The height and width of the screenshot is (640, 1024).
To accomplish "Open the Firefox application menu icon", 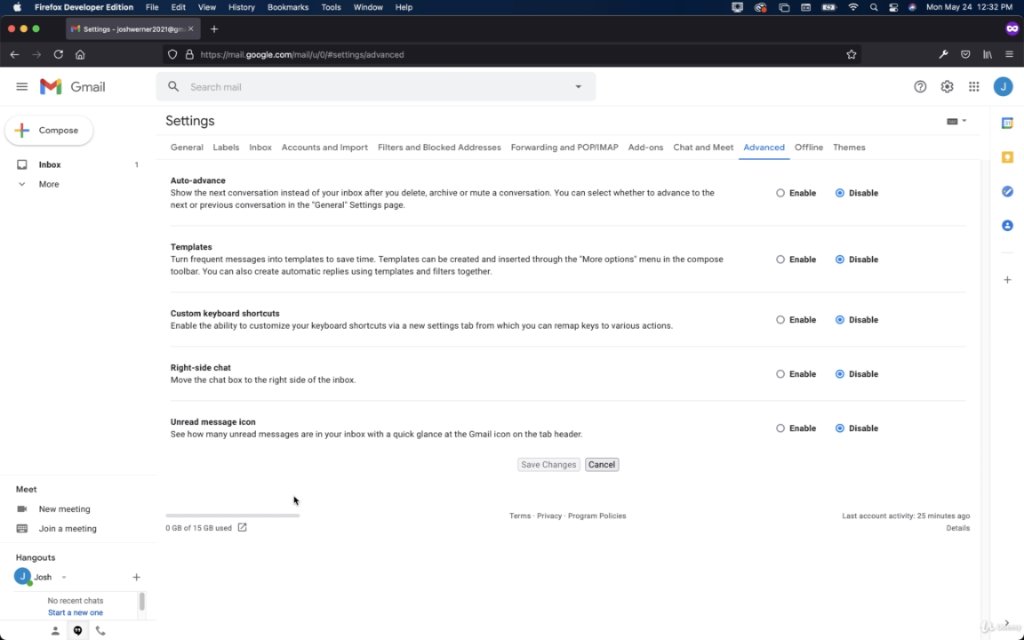I will 1009,55.
